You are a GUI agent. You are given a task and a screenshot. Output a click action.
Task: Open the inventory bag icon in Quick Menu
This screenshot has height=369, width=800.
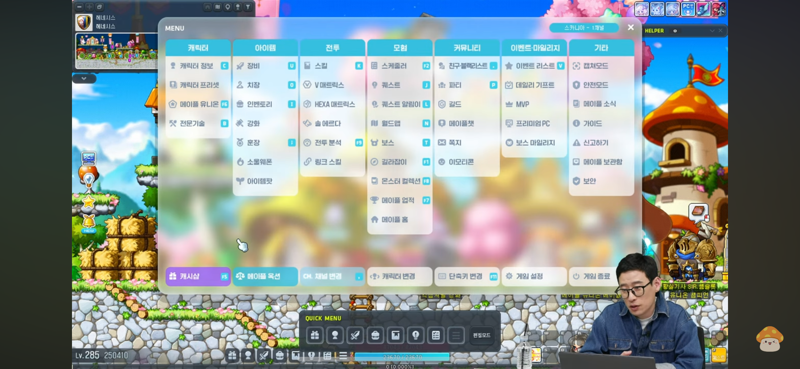pyautogui.click(x=376, y=335)
